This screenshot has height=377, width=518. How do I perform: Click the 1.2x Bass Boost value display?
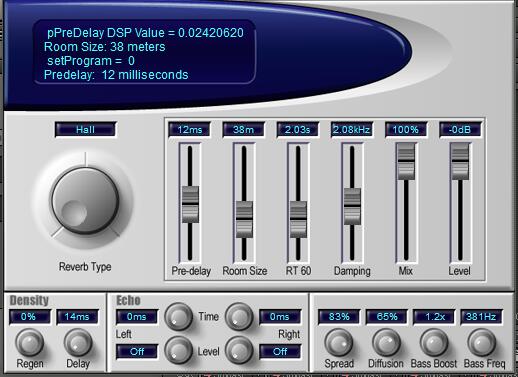pyautogui.click(x=434, y=317)
